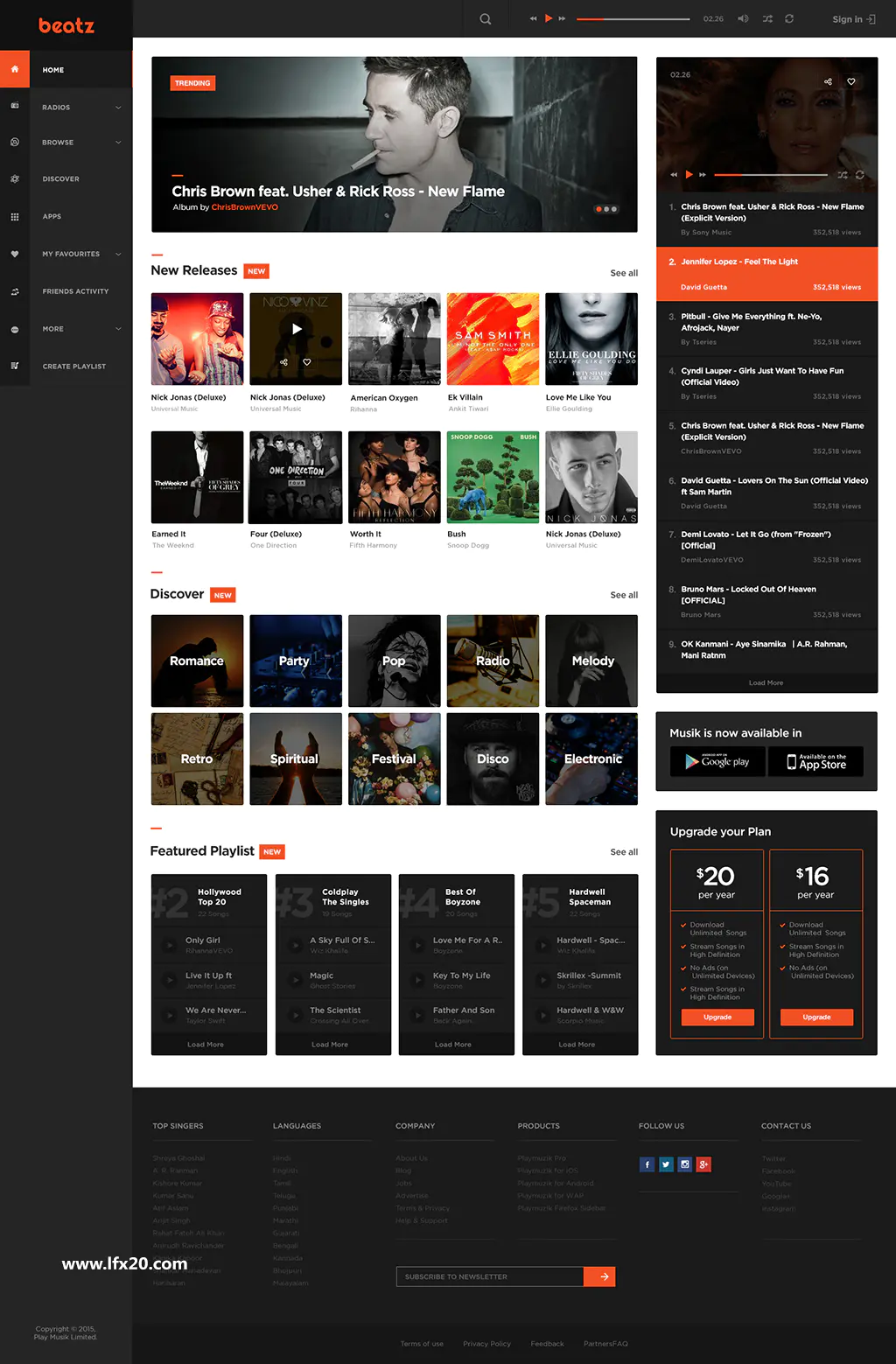Open Friends Activity menu item
896x1364 pixels.
point(75,291)
